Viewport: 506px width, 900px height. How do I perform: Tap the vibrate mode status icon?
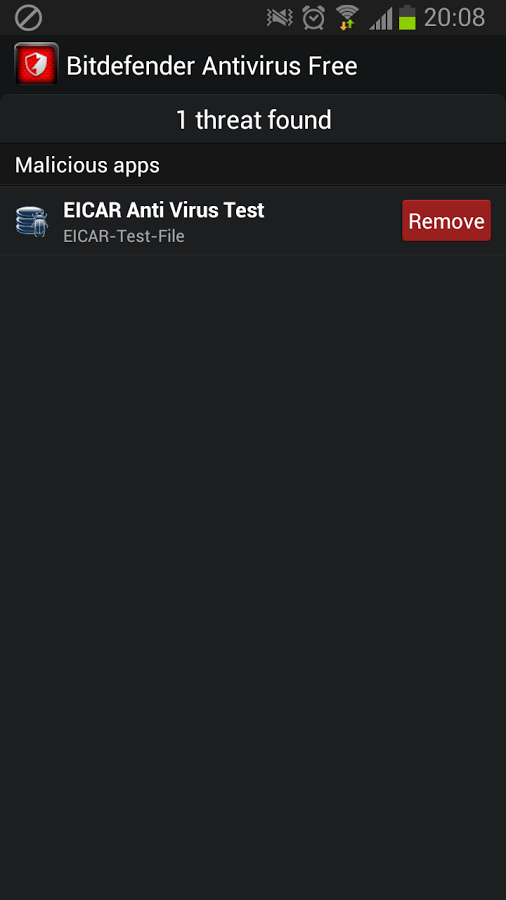[280, 18]
